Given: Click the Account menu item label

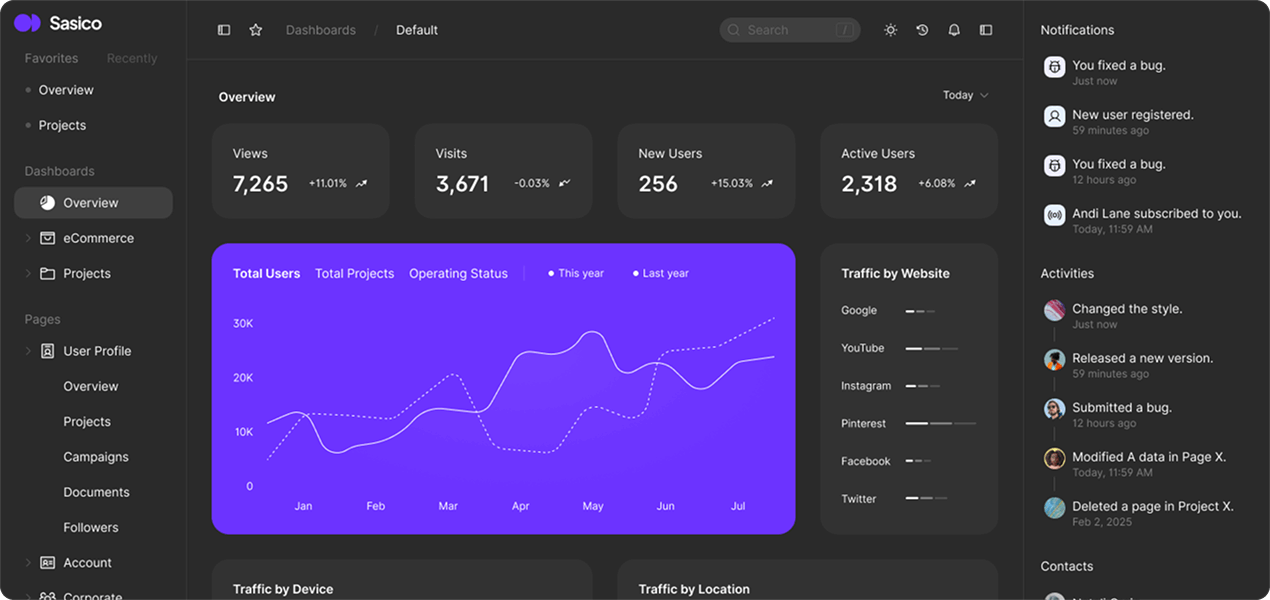Looking at the screenshot, I should click(x=88, y=563).
